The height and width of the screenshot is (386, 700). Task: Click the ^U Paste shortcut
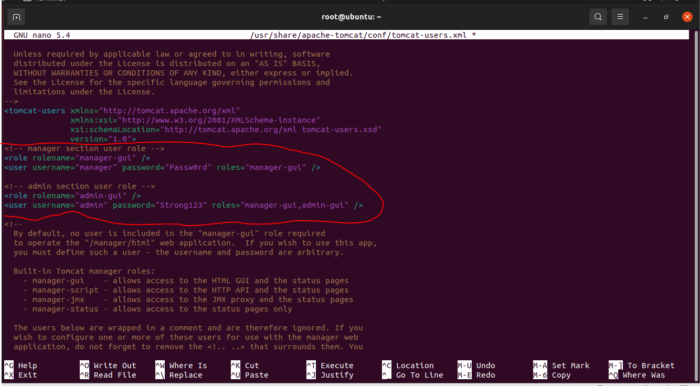coord(250,375)
